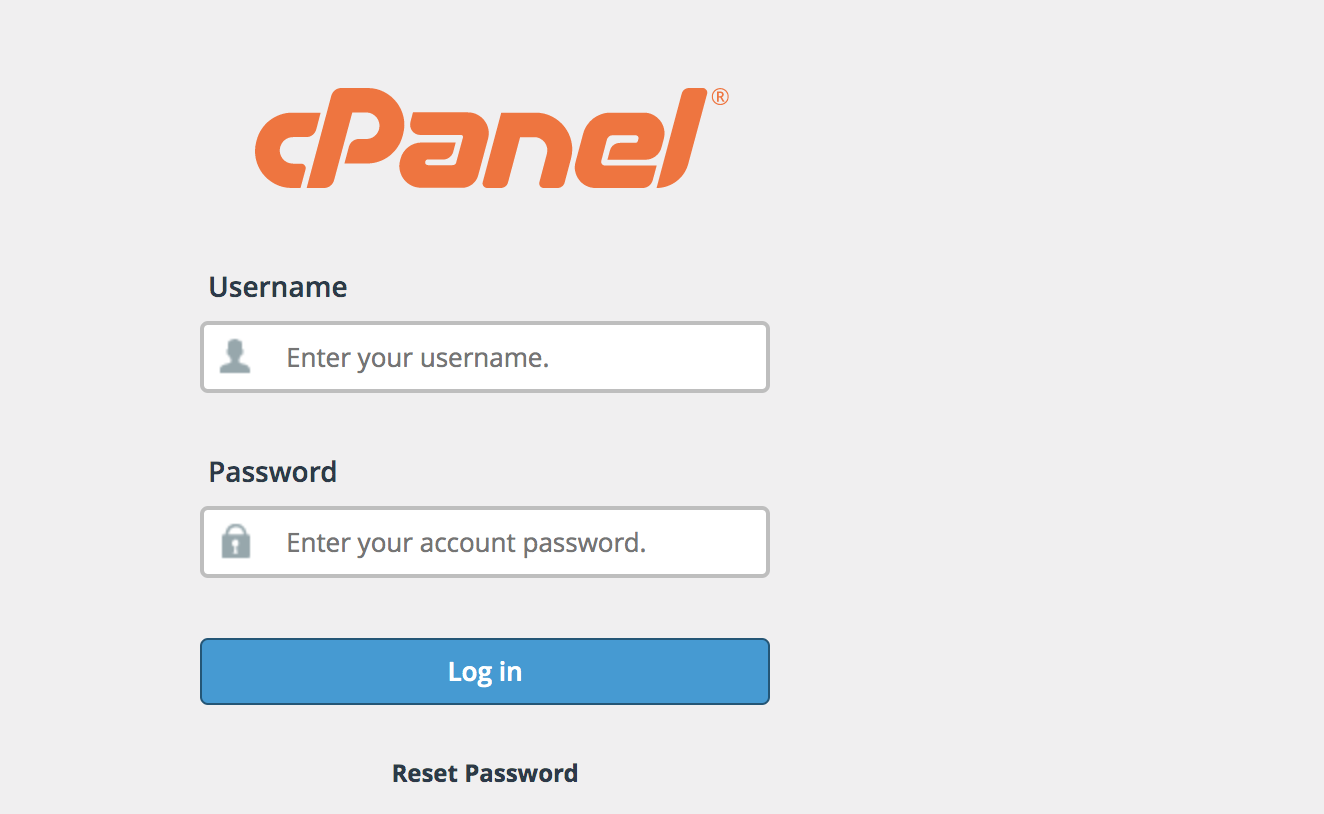Click the left edge of Log in button
This screenshot has width=1324, height=814.
coord(215,671)
